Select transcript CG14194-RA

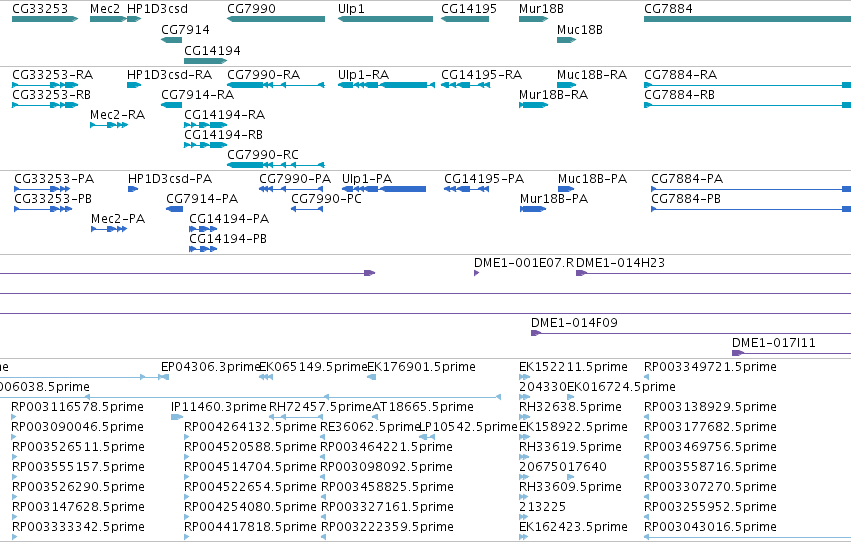tap(225, 115)
